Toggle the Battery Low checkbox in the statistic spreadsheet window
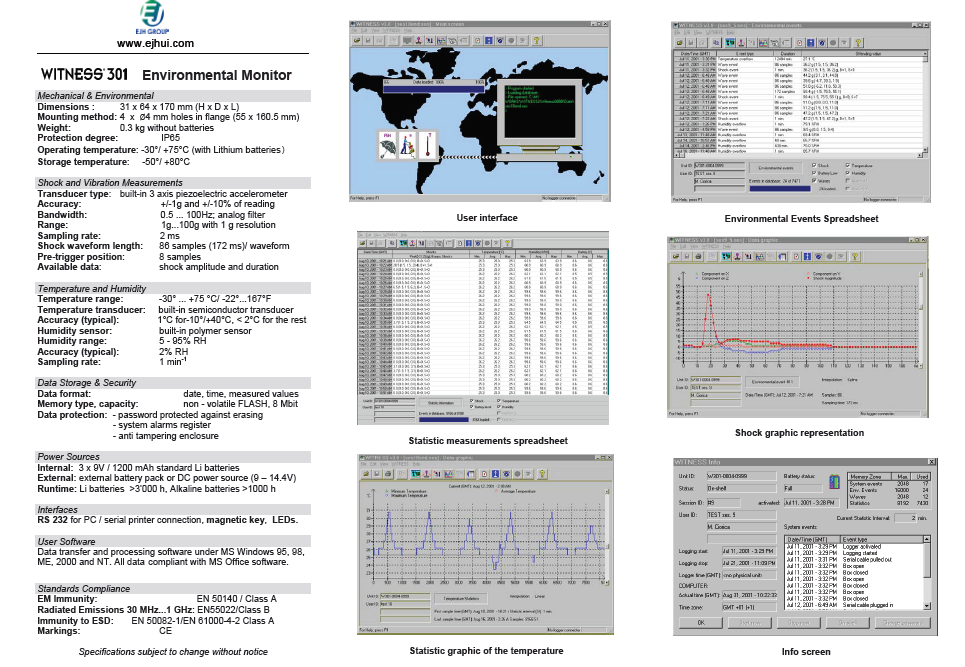965x667 pixels. pyautogui.click(x=472, y=407)
